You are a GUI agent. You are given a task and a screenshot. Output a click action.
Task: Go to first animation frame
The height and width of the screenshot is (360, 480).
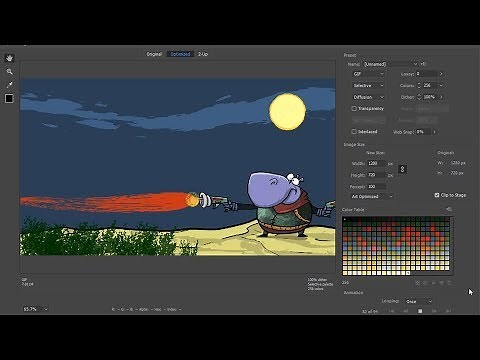[391, 311]
